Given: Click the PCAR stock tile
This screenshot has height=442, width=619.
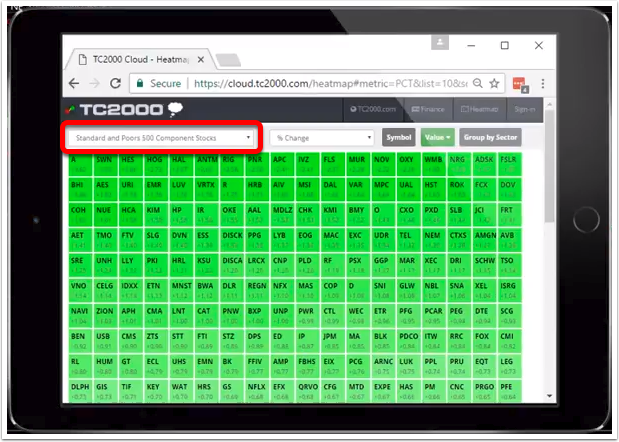Looking at the screenshot, I should [x=433, y=316].
